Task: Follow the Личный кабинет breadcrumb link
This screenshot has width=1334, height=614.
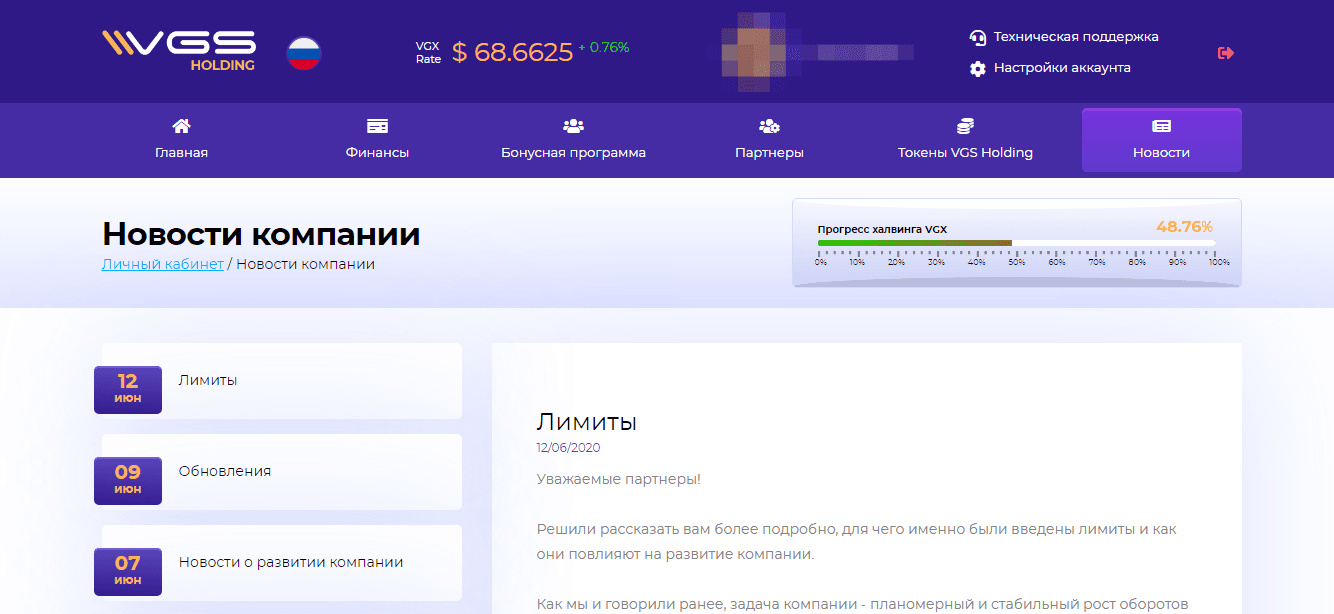Action: point(162,264)
